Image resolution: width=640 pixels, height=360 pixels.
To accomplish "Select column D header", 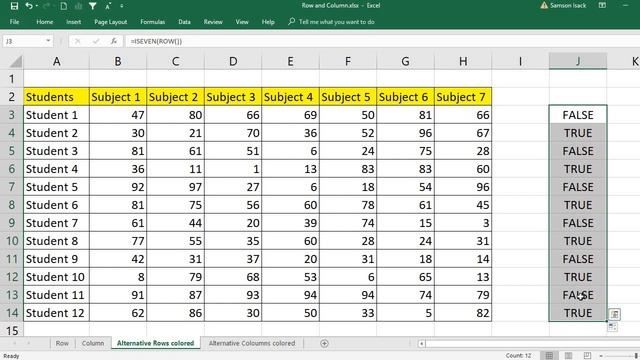I will click(233, 62).
